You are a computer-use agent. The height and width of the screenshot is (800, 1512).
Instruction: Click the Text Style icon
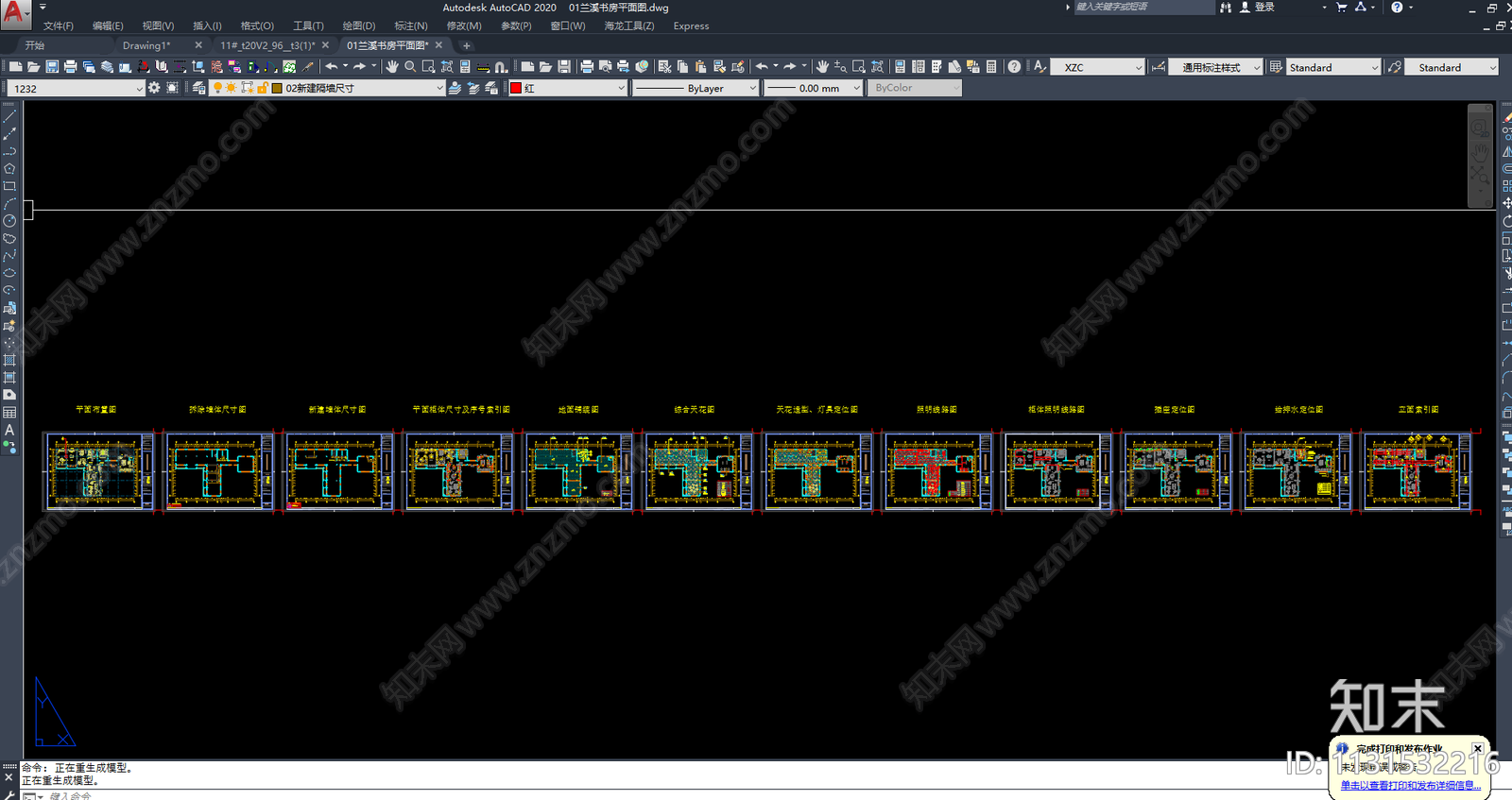click(x=1039, y=67)
